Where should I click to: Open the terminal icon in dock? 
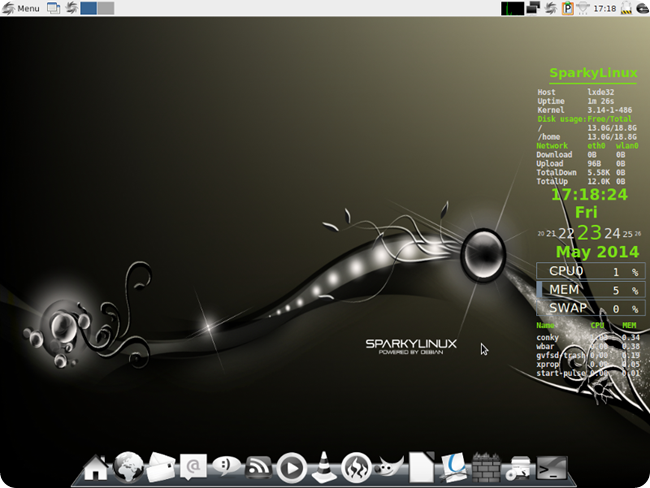click(551, 468)
